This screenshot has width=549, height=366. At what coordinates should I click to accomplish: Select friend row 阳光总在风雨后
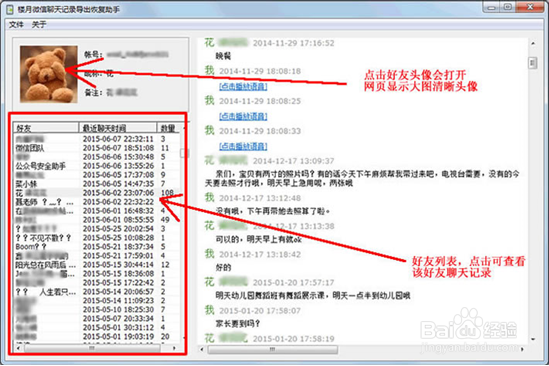point(97,265)
